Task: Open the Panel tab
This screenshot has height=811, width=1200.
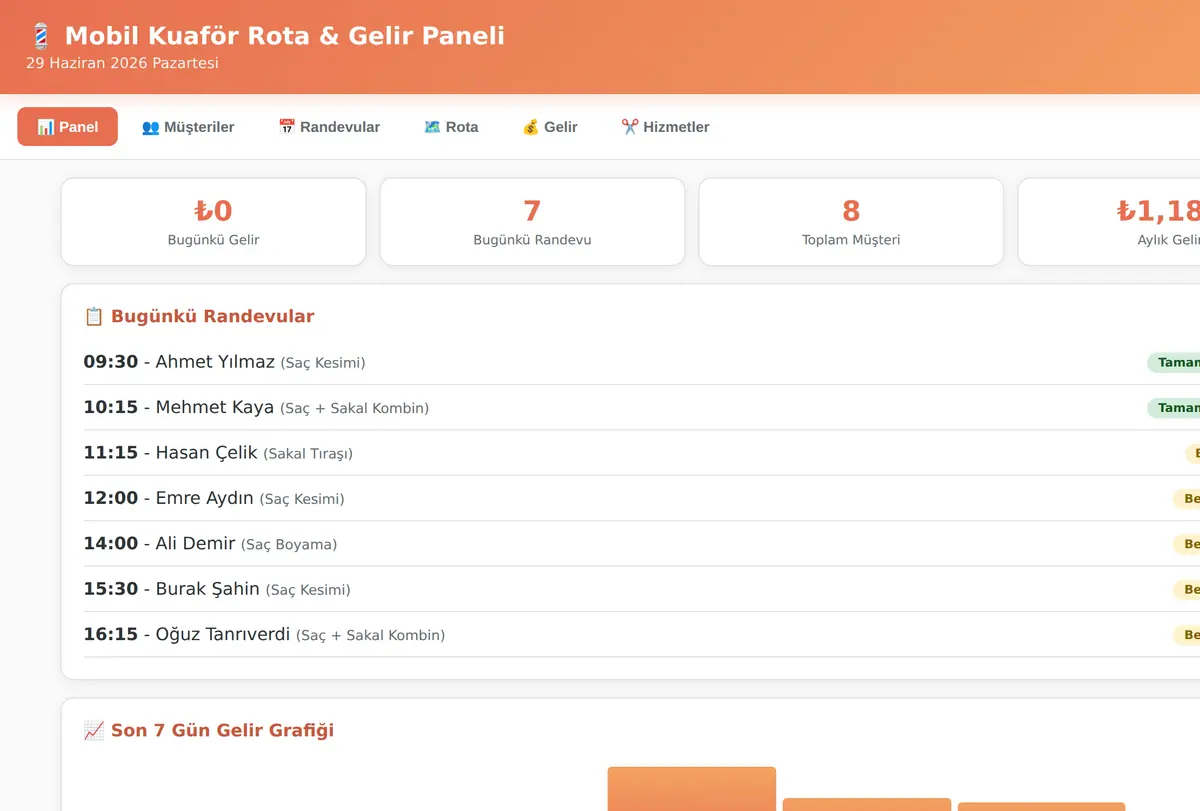Action: [x=67, y=127]
